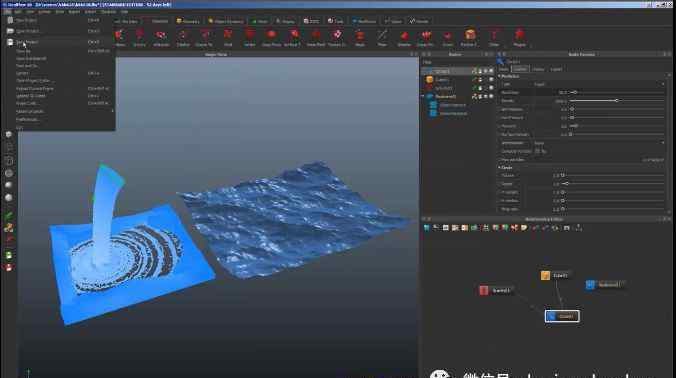Open the Recent Projects submenu arrow
The image size is (676, 378).
click(x=113, y=111)
